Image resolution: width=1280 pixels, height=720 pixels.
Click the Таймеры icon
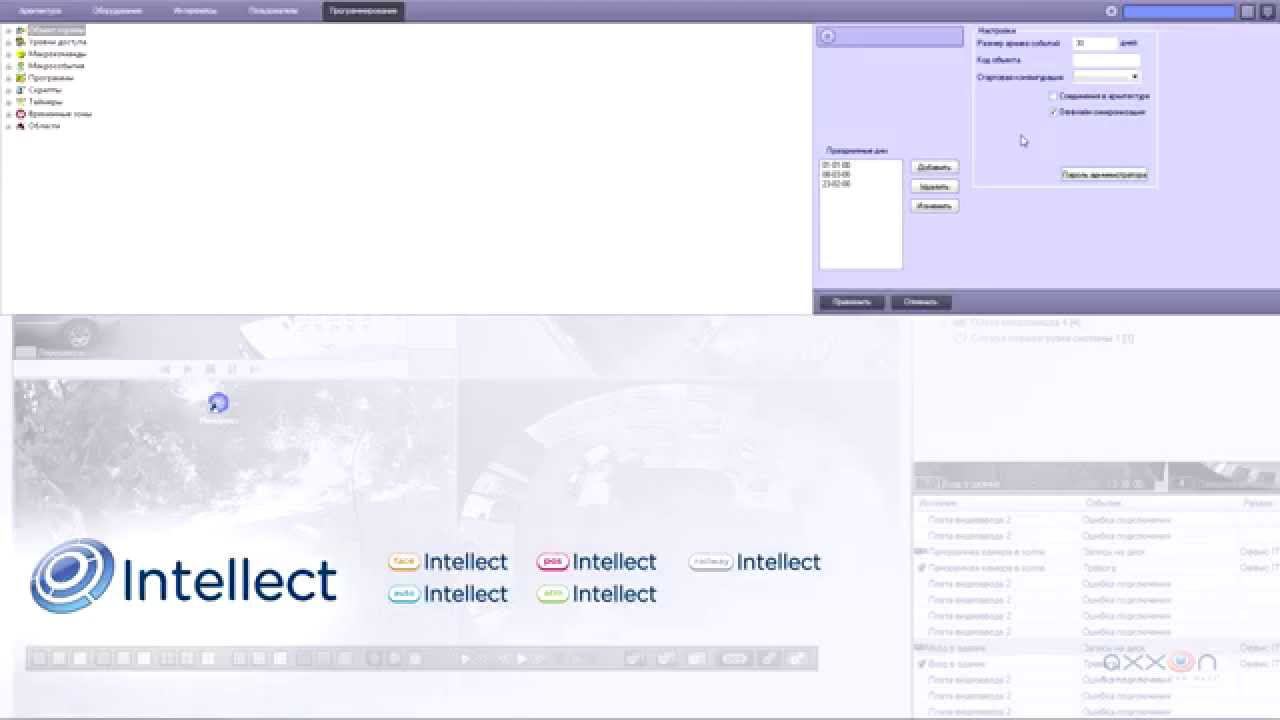pos(20,102)
